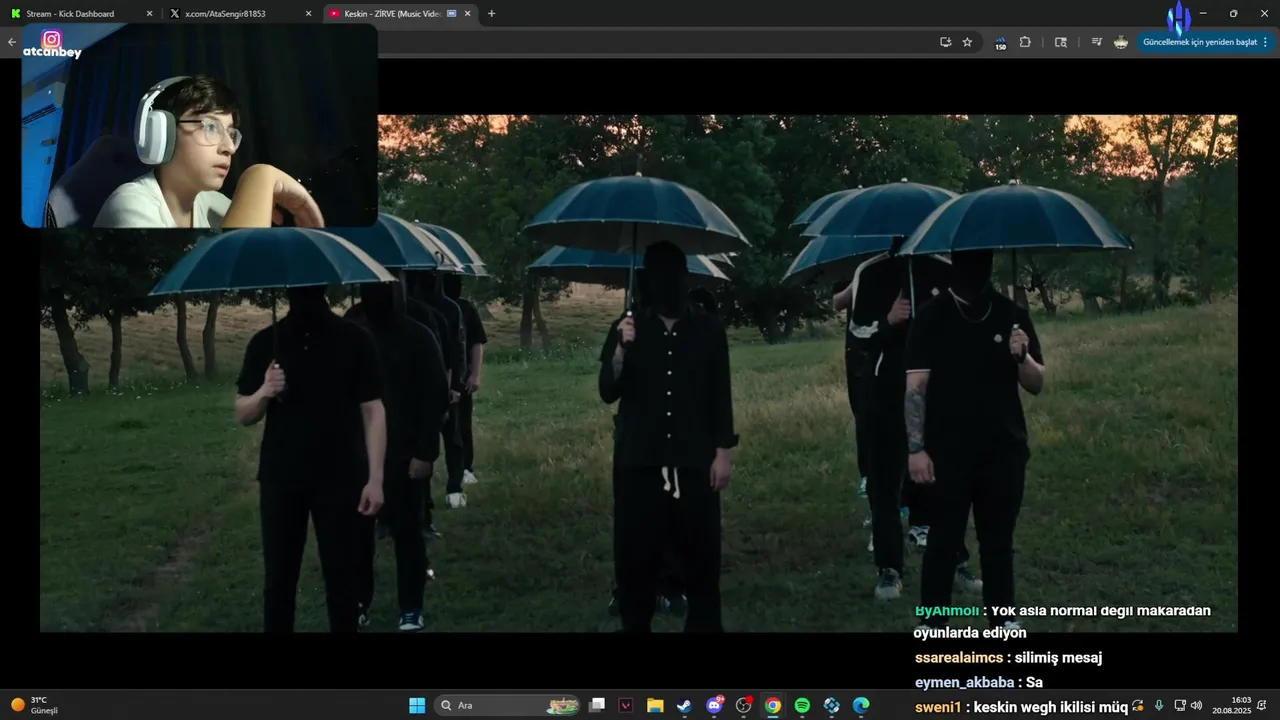Open Discord from the taskbar
The image size is (1280, 720).
[x=714, y=705]
